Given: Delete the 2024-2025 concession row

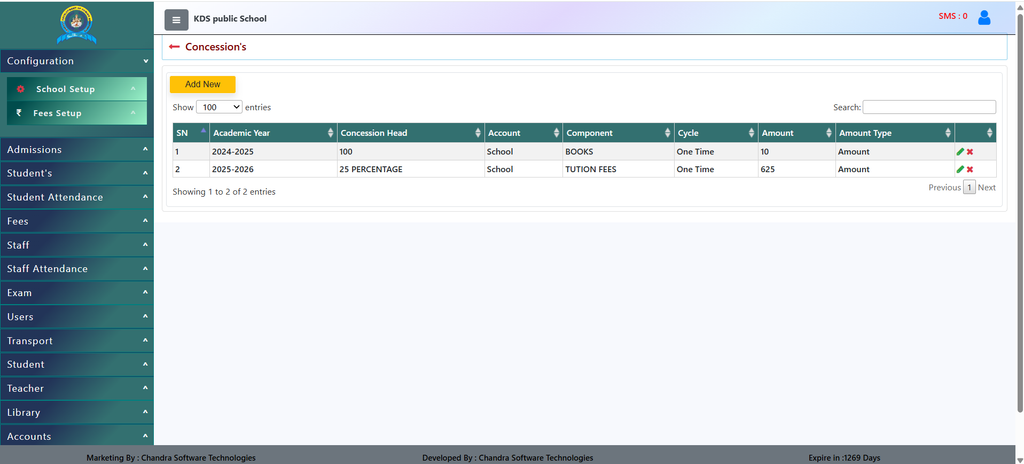Looking at the screenshot, I should click(970, 152).
